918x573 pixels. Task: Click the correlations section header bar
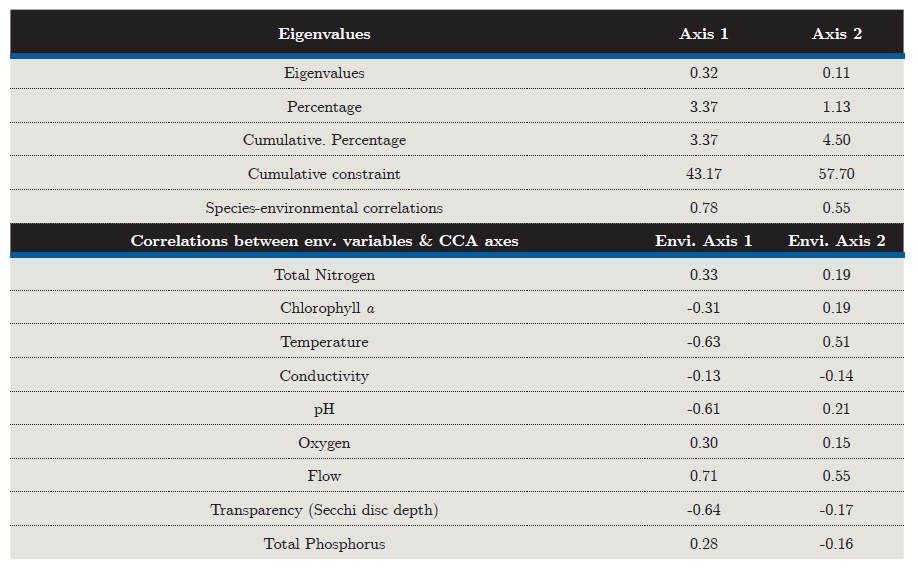[x=324, y=241]
